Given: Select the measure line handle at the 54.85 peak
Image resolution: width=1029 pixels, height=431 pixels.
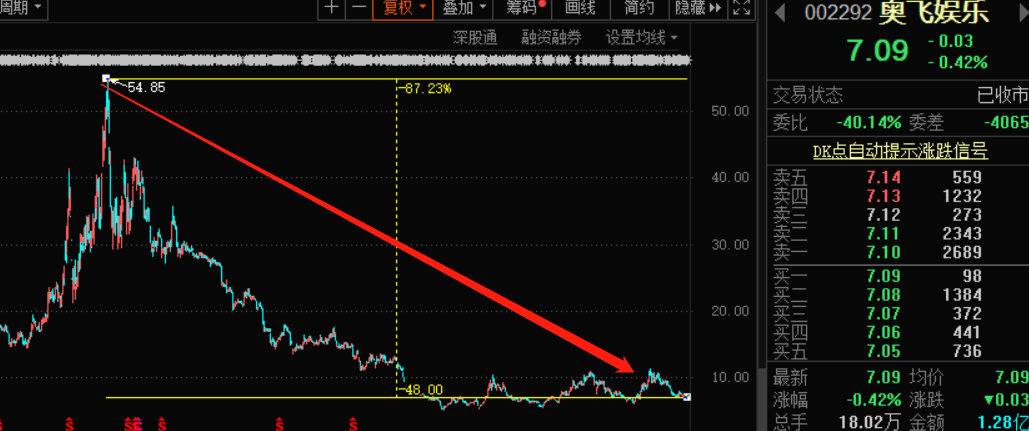Looking at the screenshot, I should (106, 79).
